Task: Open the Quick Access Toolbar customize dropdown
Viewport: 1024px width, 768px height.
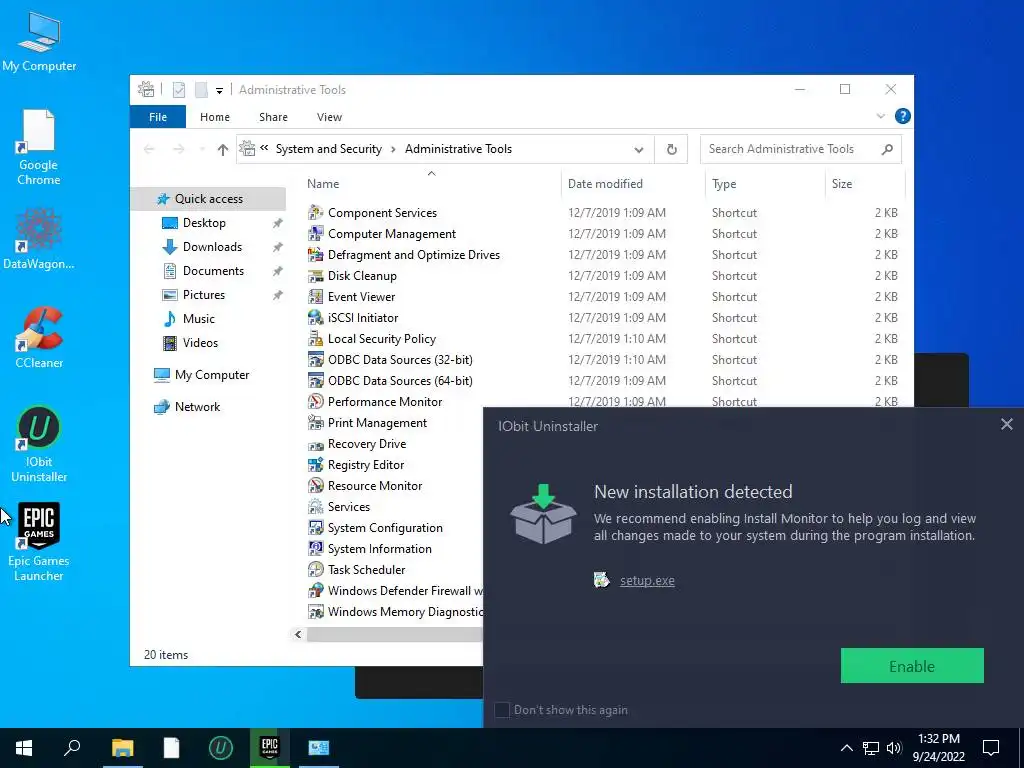Action: click(x=219, y=91)
